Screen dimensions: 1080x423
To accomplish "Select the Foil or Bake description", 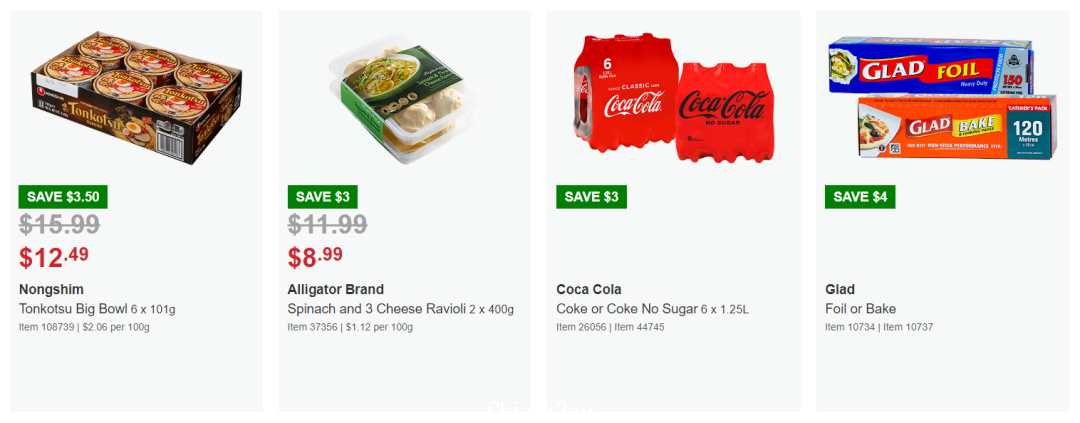I will click(x=860, y=309).
